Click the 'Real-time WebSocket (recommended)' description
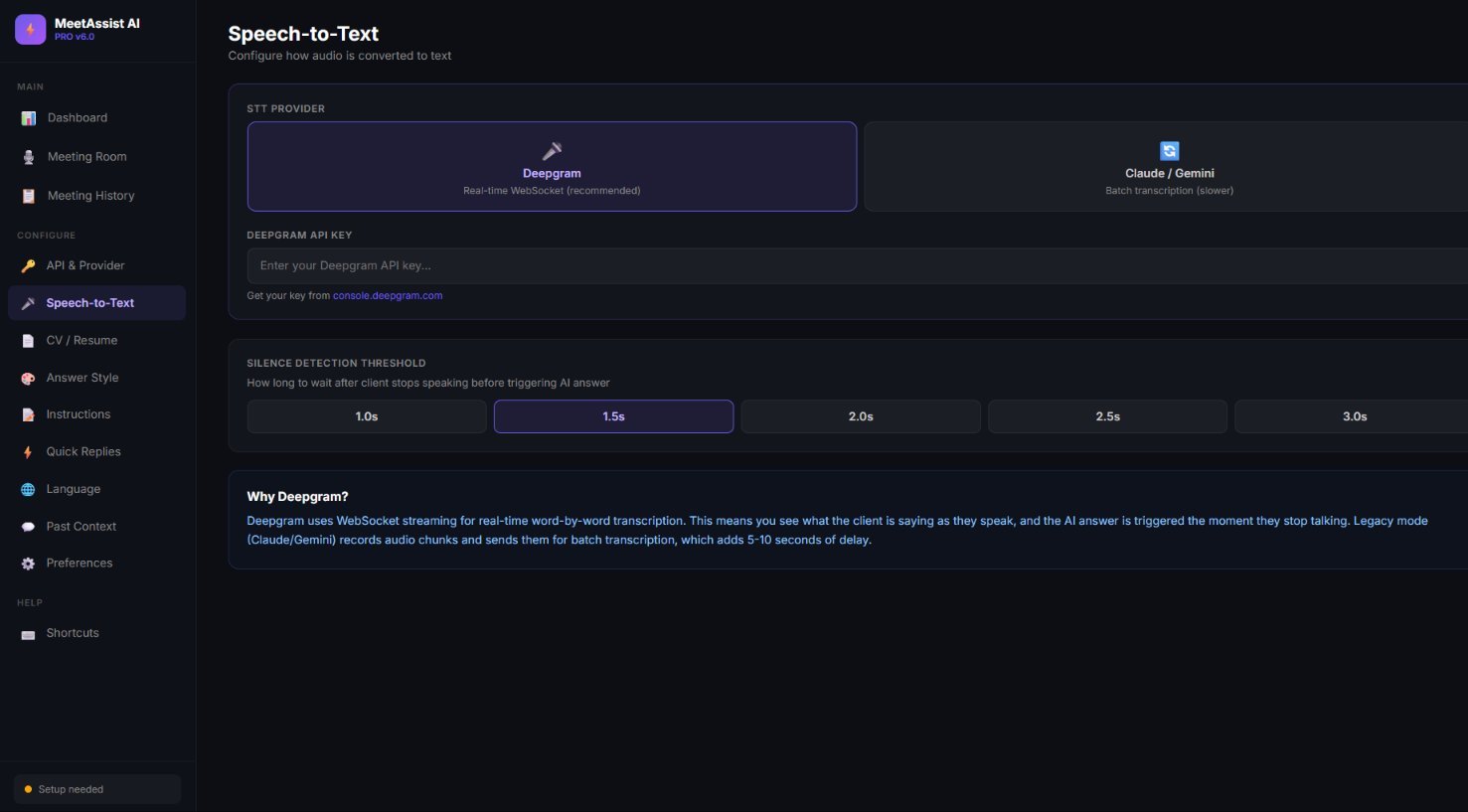This screenshot has width=1468, height=812. pos(552,191)
